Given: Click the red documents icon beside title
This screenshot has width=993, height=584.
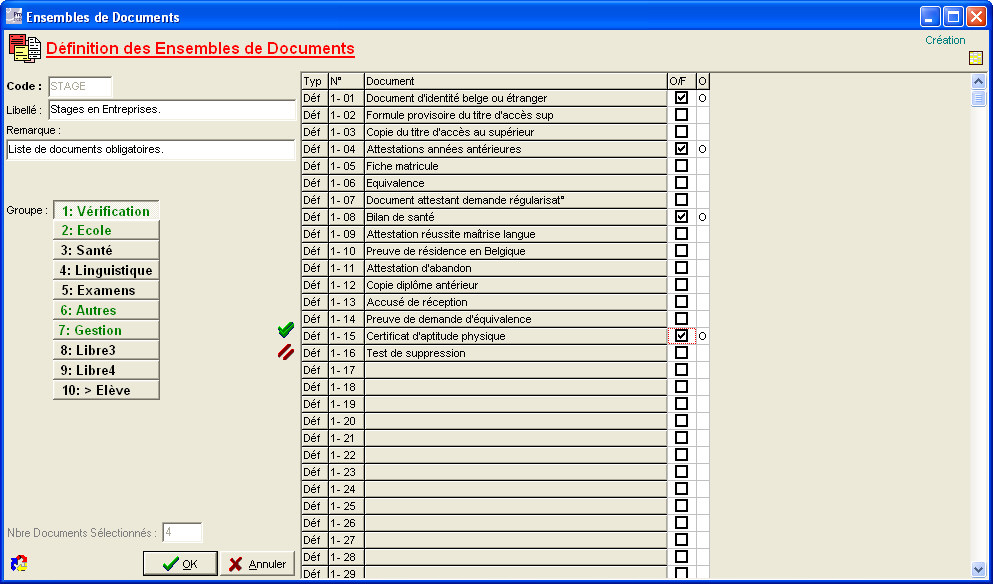Looking at the screenshot, I should click(25, 49).
